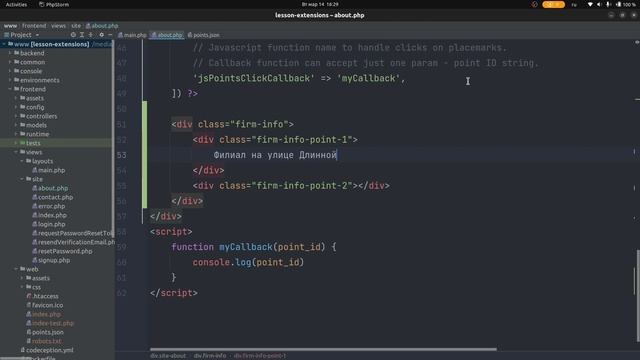Image resolution: width=640 pixels, height=360 pixels.
Task: Open resetPassword.php in the project tree
Action: [x=62, y=251]
